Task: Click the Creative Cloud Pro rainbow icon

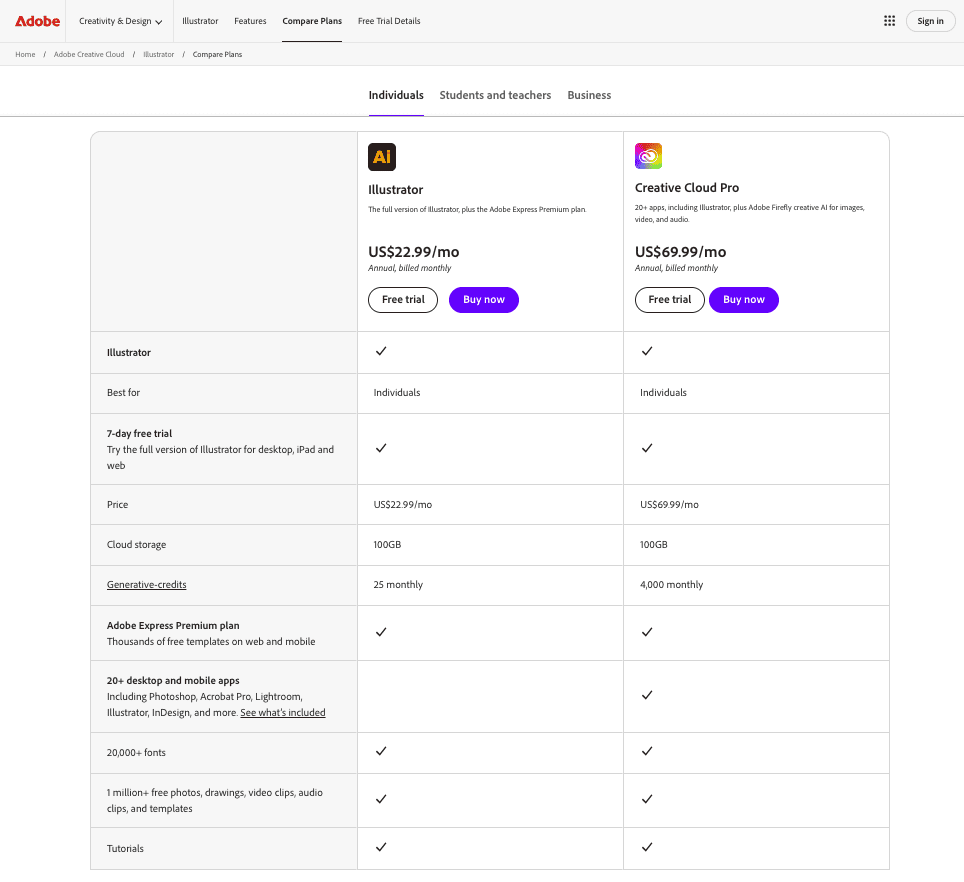Action: [648, 156]
